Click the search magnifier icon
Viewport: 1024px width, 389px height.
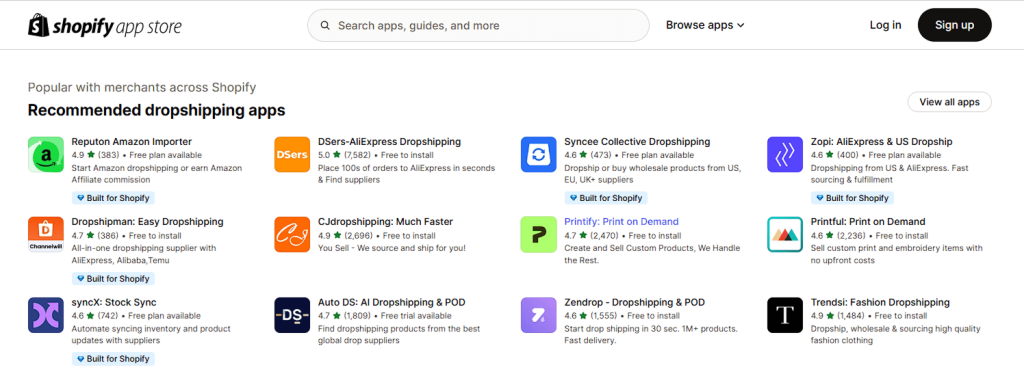pos(325,25)
